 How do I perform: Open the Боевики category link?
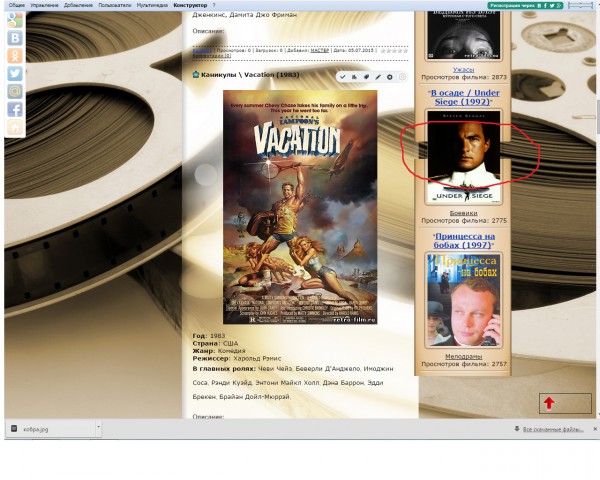[463, 213]
